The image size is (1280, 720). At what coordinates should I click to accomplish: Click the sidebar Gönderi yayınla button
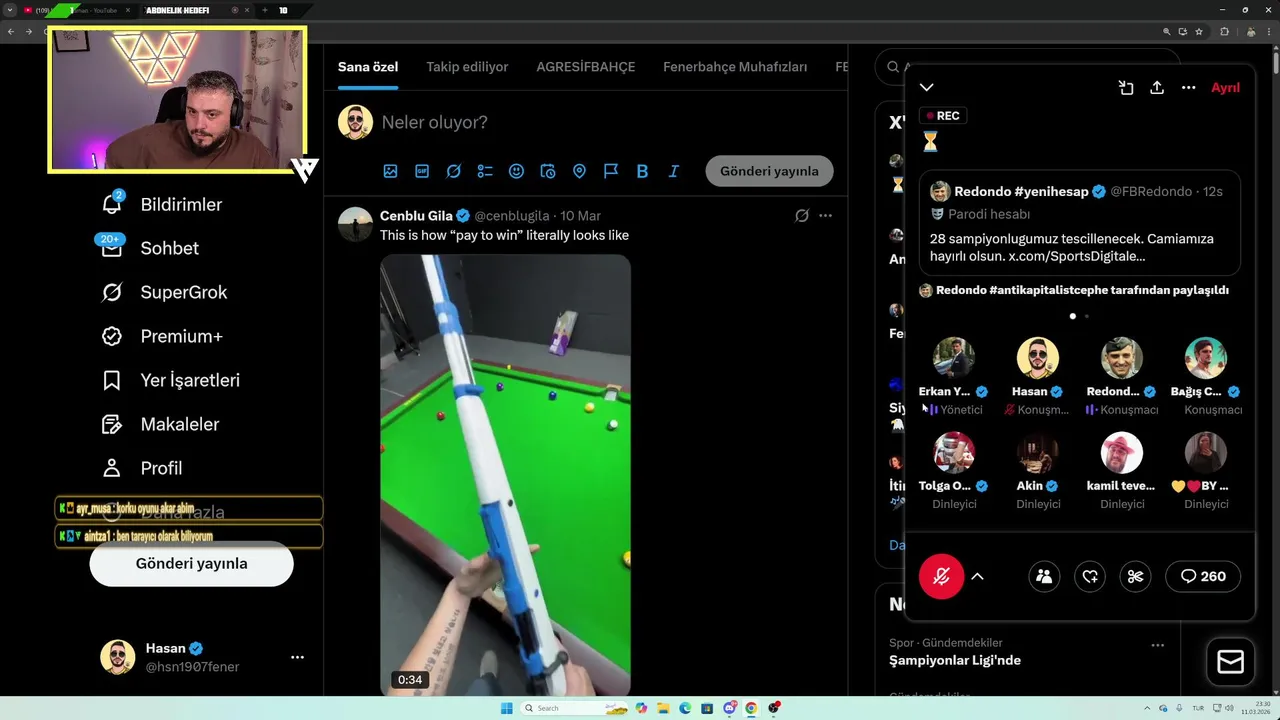pyautogui.click(x=191, y=564)
